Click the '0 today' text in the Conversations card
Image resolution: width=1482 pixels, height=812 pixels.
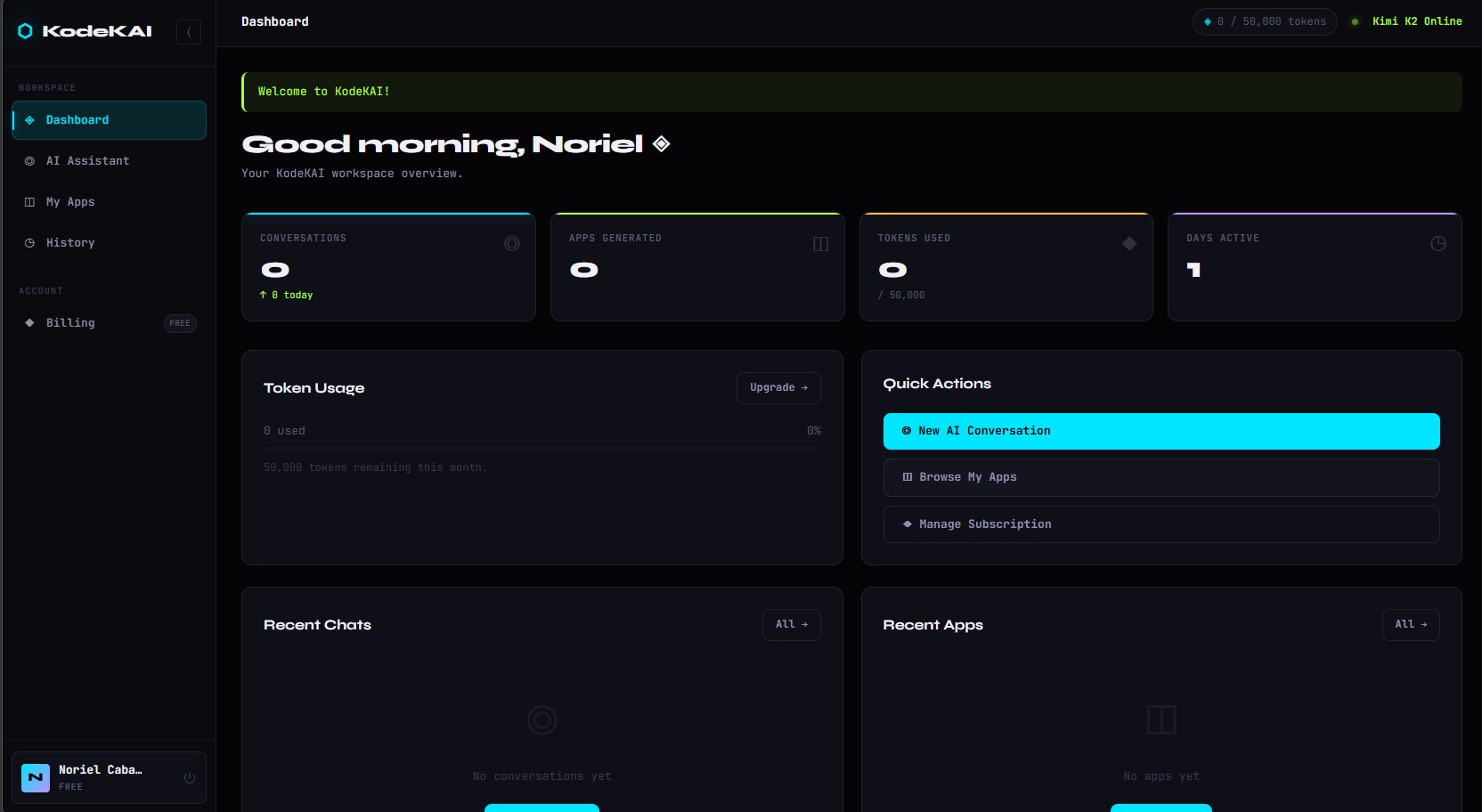[286, 295]
